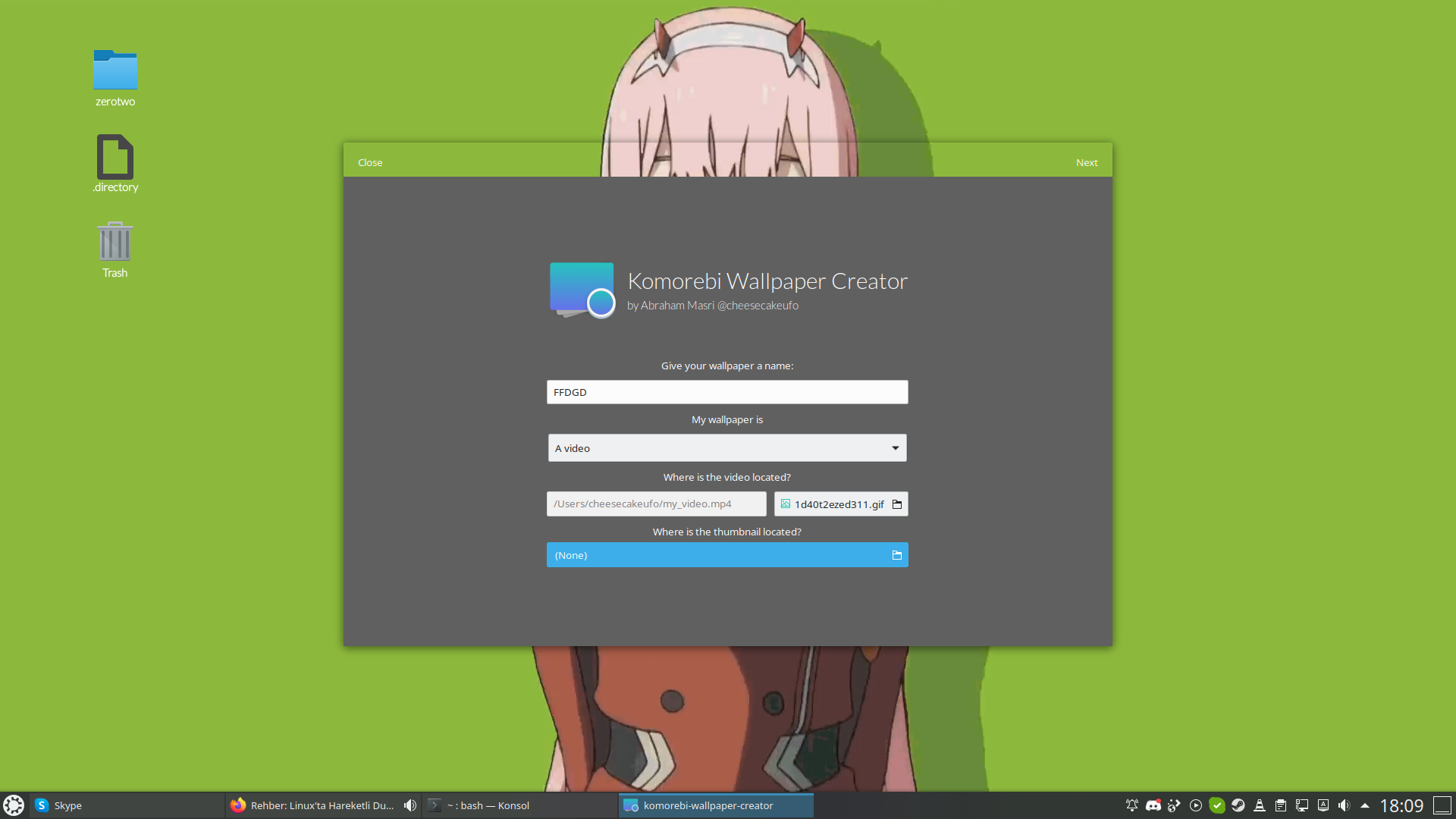The height and width of the screenshot is (819, 1456).
Task: Expand hidden system tray icons arrow
Action: [1365, 805]
